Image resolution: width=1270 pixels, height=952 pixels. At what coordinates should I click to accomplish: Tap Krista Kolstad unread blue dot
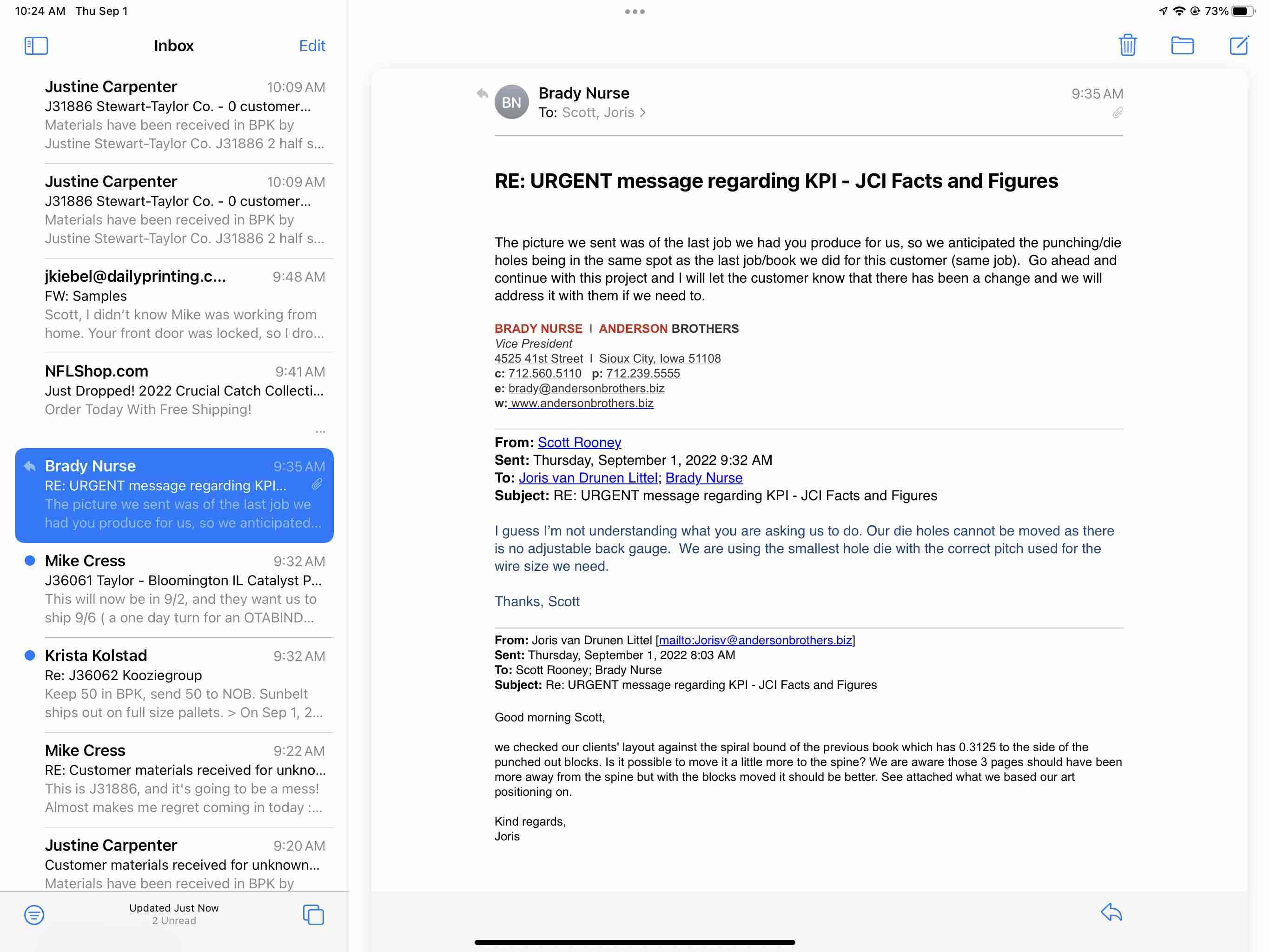[30, 655]
